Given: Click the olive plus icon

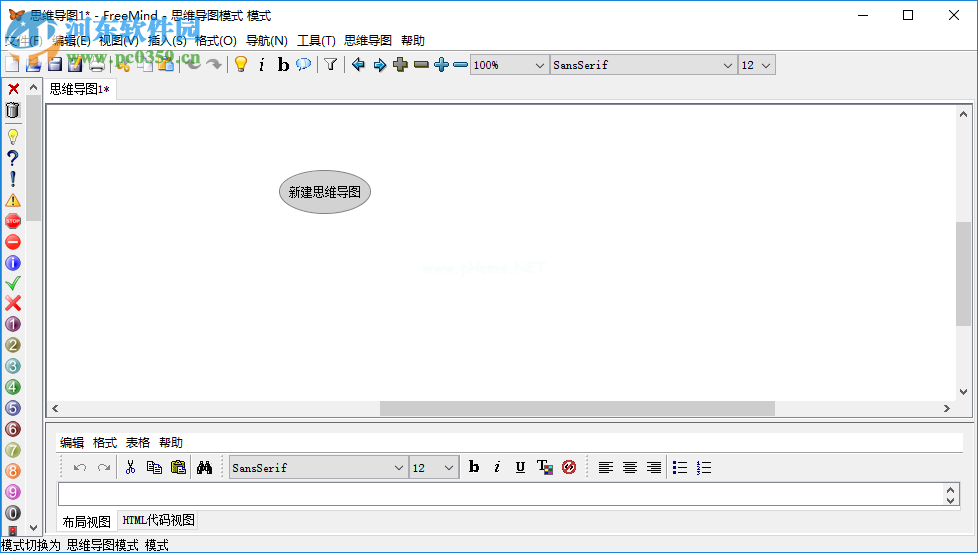Looking at the screenshot, I should (400, 64).
